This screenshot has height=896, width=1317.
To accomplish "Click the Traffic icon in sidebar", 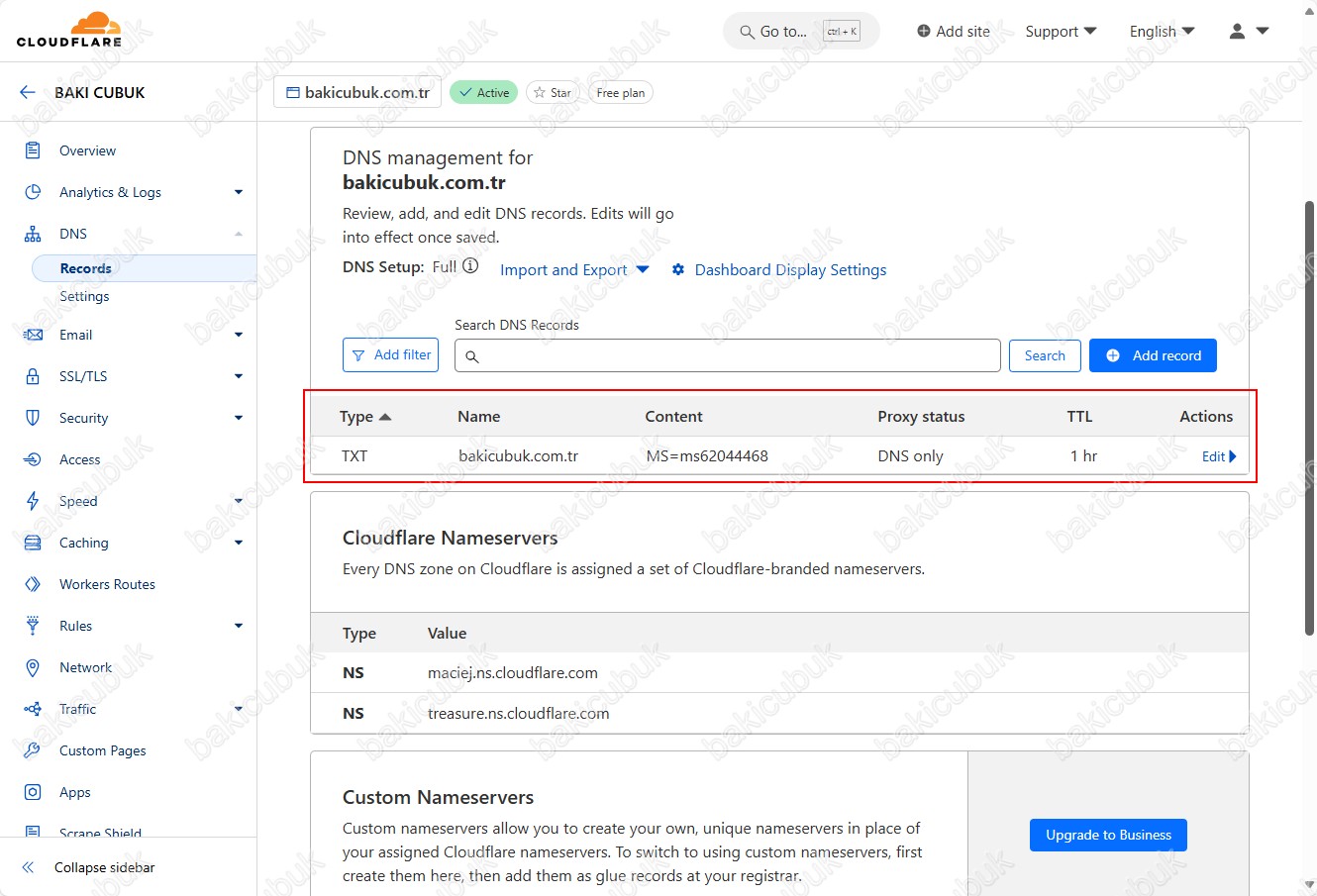I will click(x=33, y=709).
